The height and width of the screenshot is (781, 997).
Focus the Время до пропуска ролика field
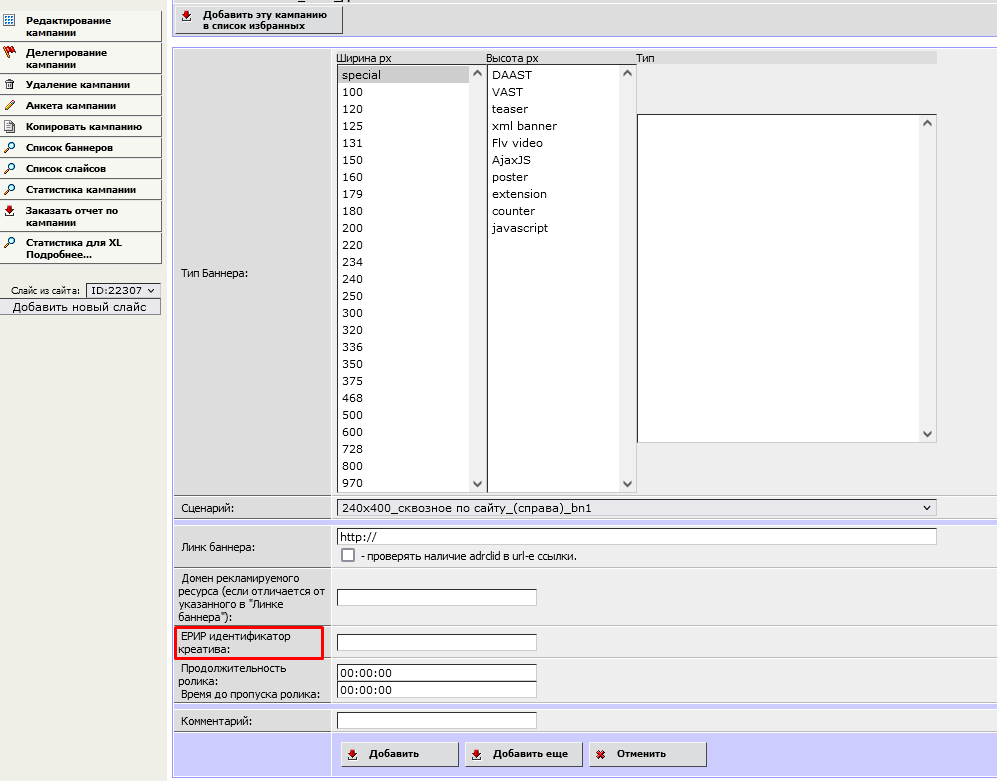click(437, 690)
